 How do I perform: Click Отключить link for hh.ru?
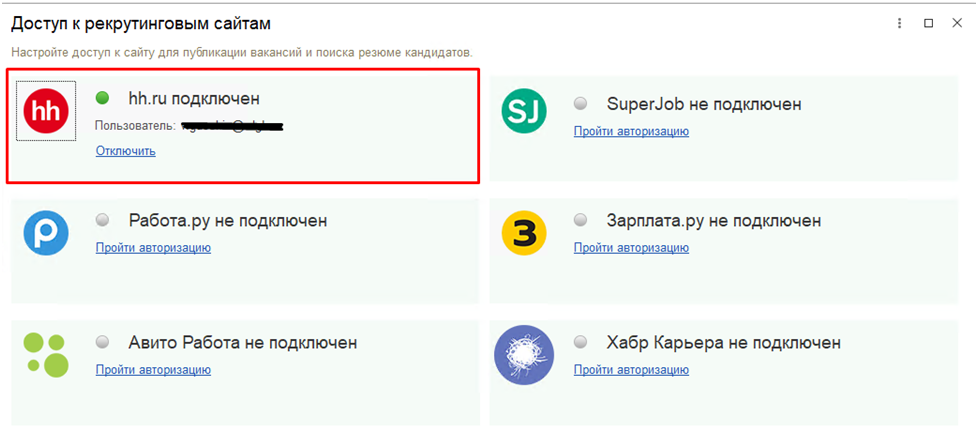pyautogui.click(x=125, y=151)
